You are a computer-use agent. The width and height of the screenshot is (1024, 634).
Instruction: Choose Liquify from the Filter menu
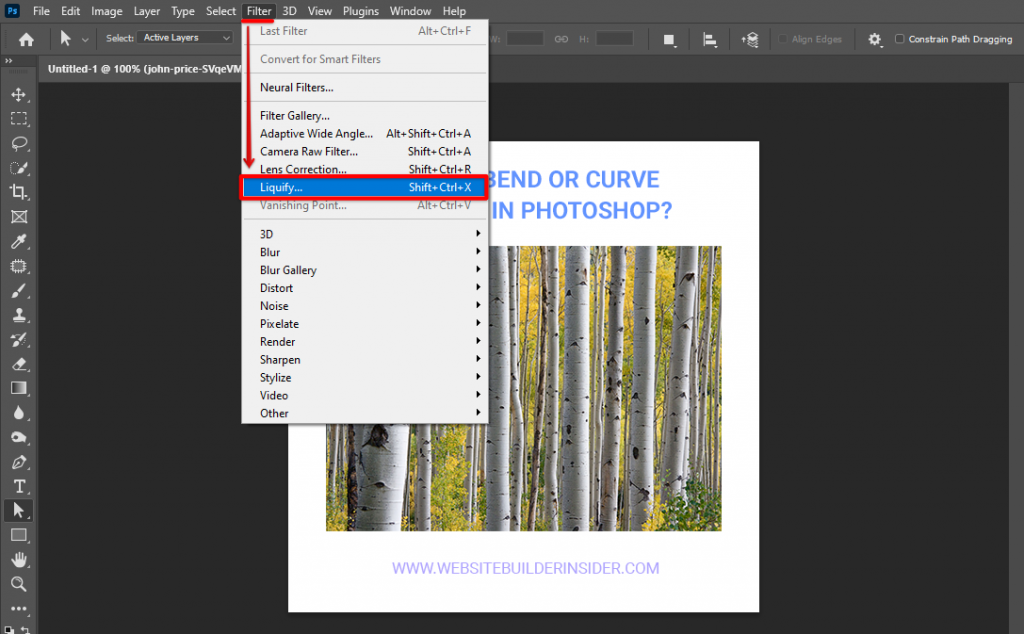(x=300, y=187)
